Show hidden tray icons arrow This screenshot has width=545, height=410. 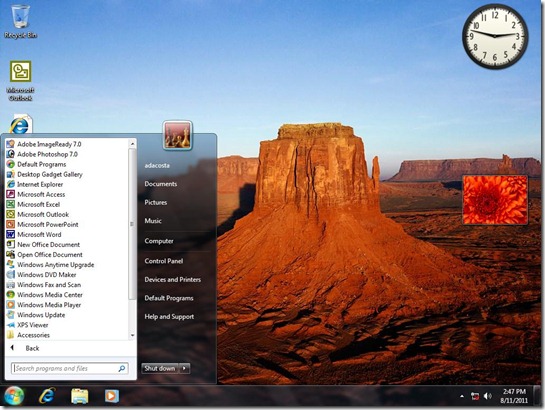(x=462, y=396)
